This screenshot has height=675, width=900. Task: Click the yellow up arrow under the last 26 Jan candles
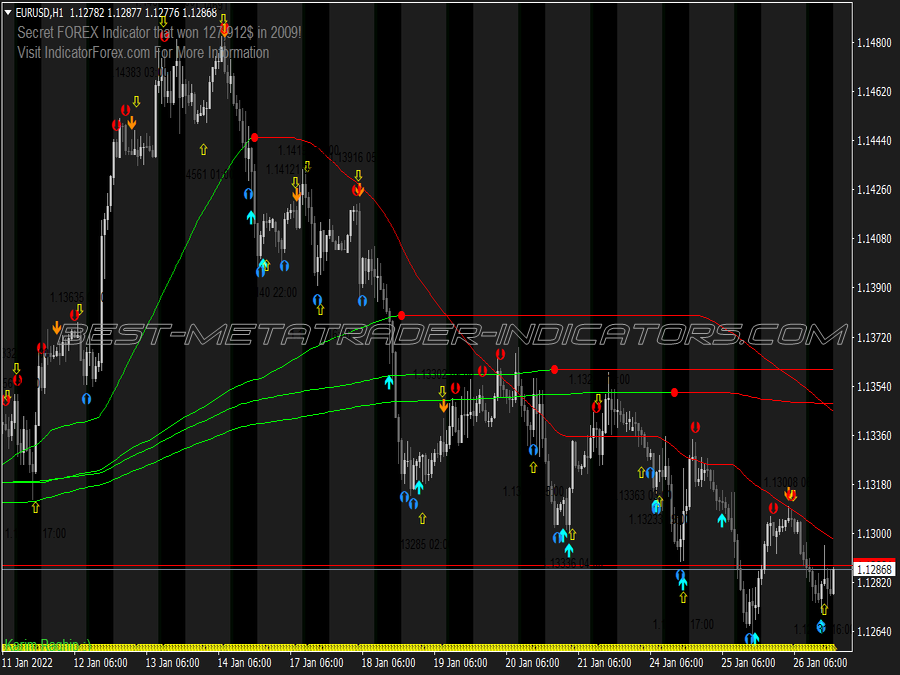tap(824, 609)
